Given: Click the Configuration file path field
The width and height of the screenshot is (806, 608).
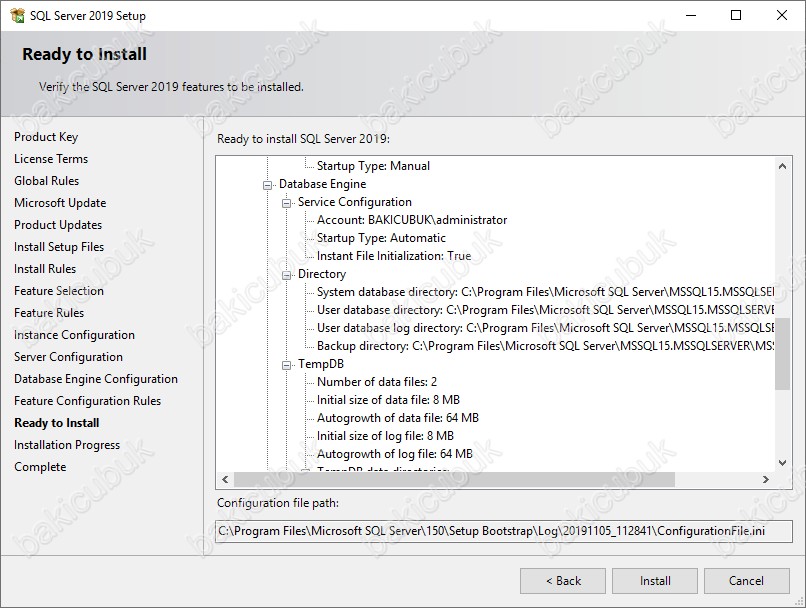Looking at the screenshot, I should (x=504, y=531).
